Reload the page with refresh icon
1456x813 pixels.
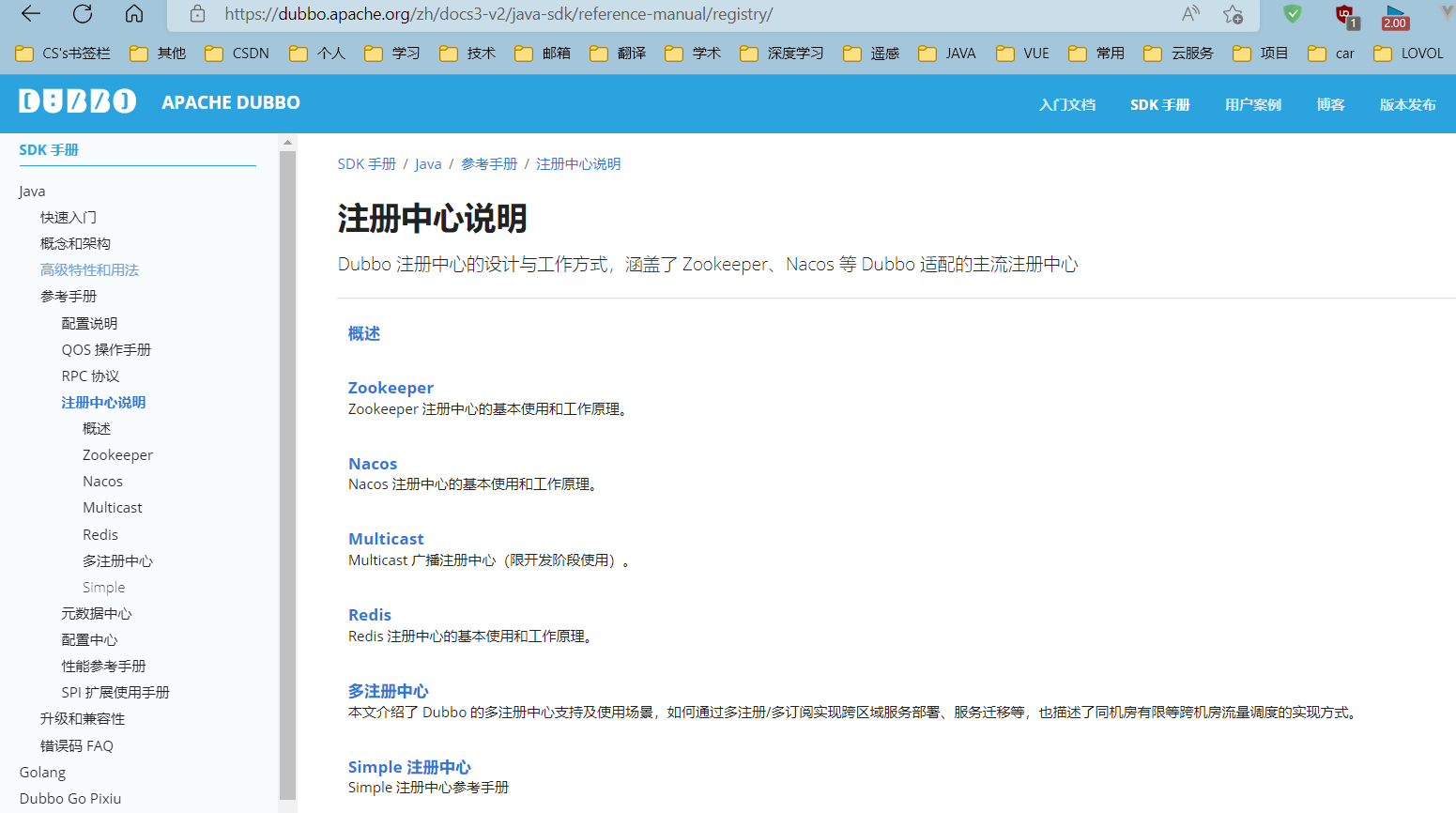click(x=83, y=14)
